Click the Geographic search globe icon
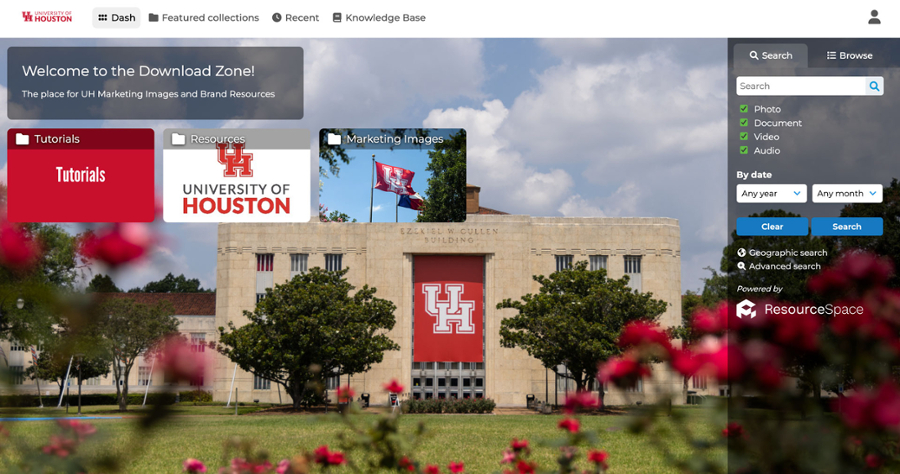 (x=742, y=253)
